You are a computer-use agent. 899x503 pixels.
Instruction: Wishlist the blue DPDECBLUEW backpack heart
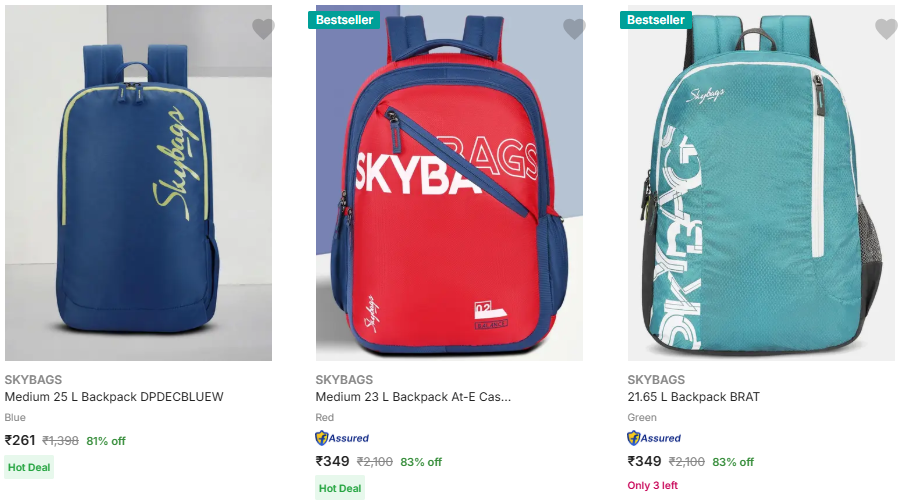pos(263,29)
